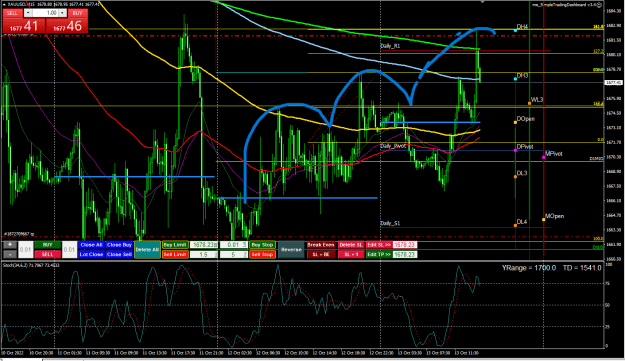Decrease the one-click lot volume
The image size is (625, 361).
28,13
